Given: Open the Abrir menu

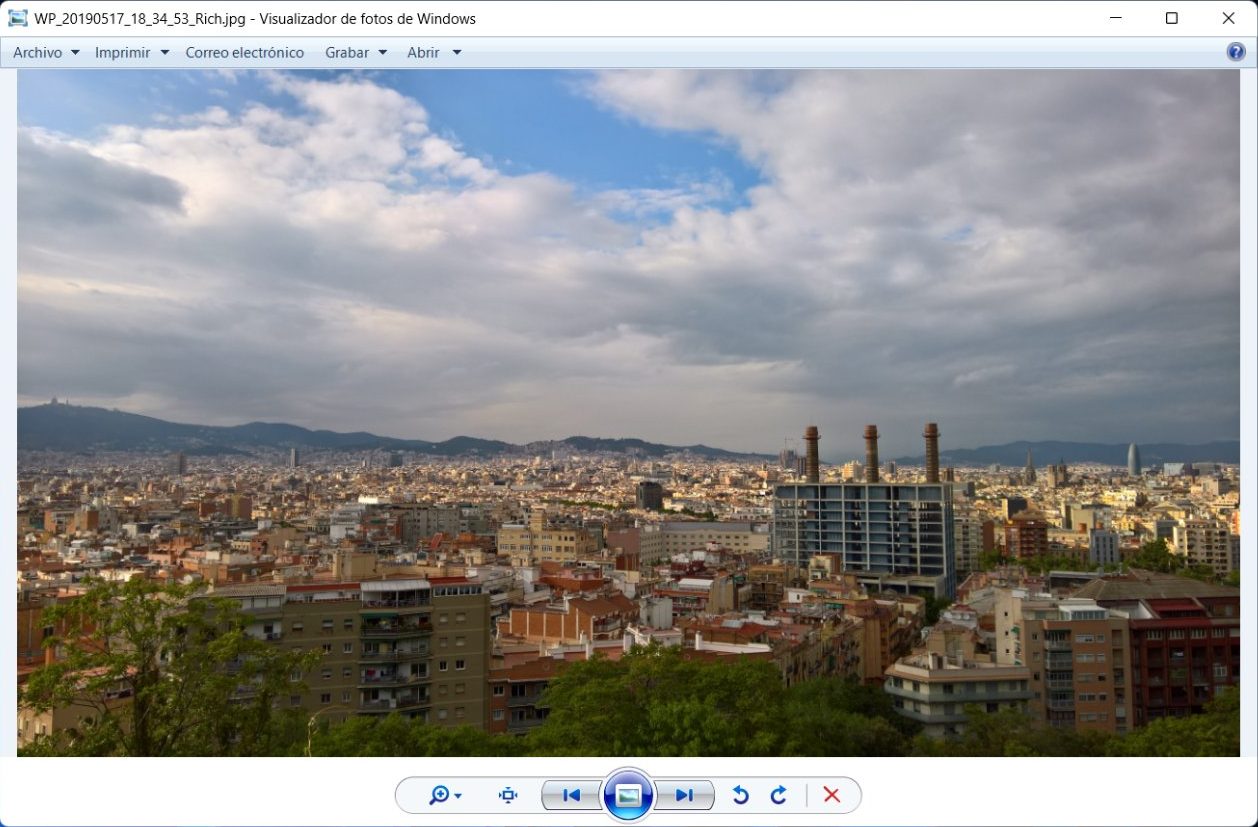Looking at the screenshot, I should [434, 52].
